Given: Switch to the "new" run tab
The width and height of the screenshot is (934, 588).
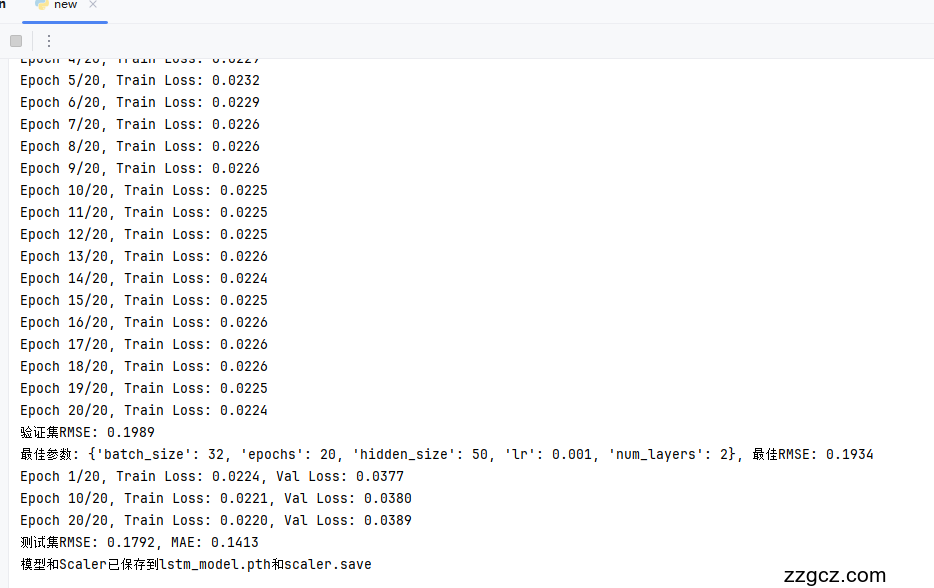Looking at the screenshot, I should click(x=65, y=5).
